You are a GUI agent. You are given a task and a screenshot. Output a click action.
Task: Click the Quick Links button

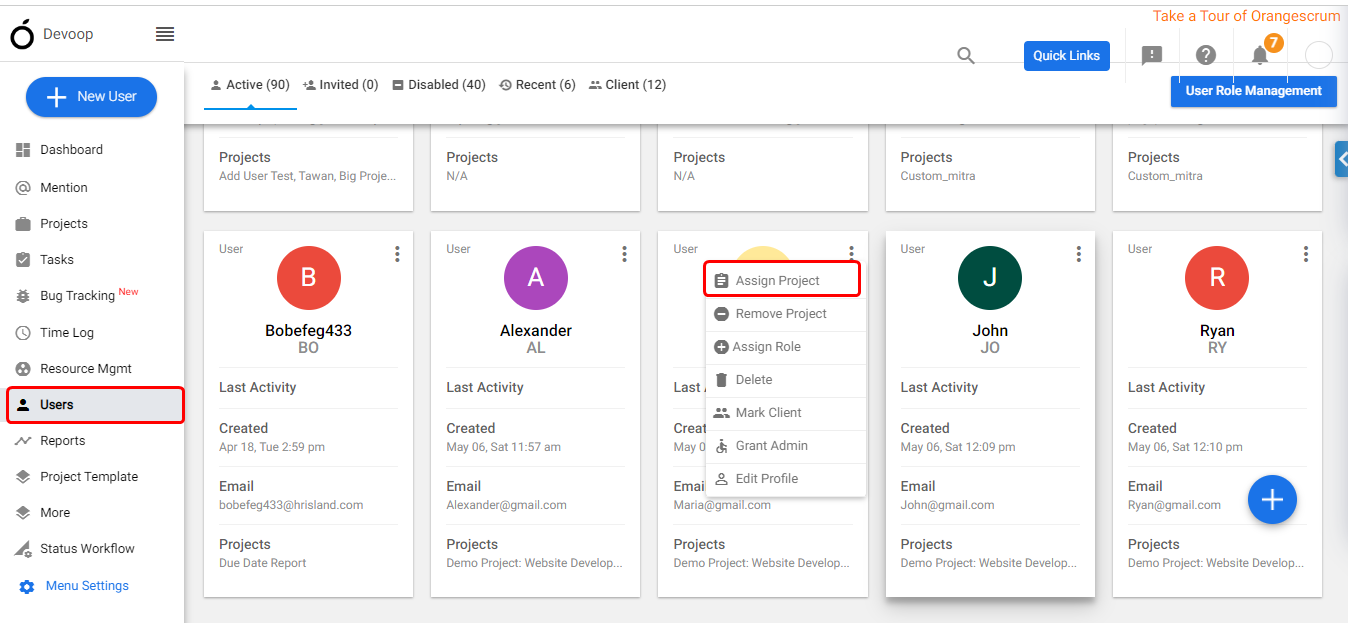[1067, 56]
